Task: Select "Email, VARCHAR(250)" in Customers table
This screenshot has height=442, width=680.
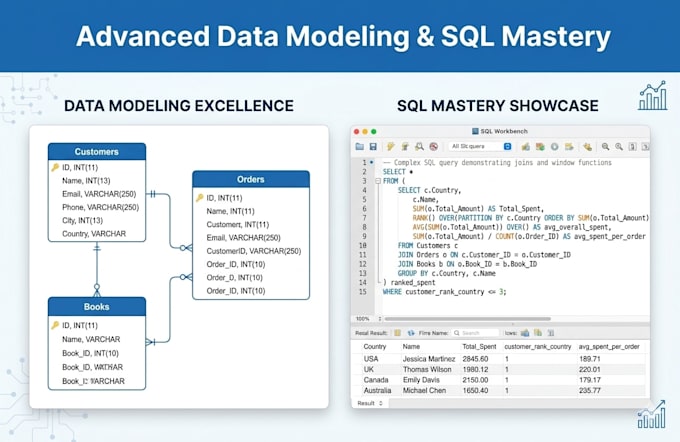Action: tap(99, 194)
